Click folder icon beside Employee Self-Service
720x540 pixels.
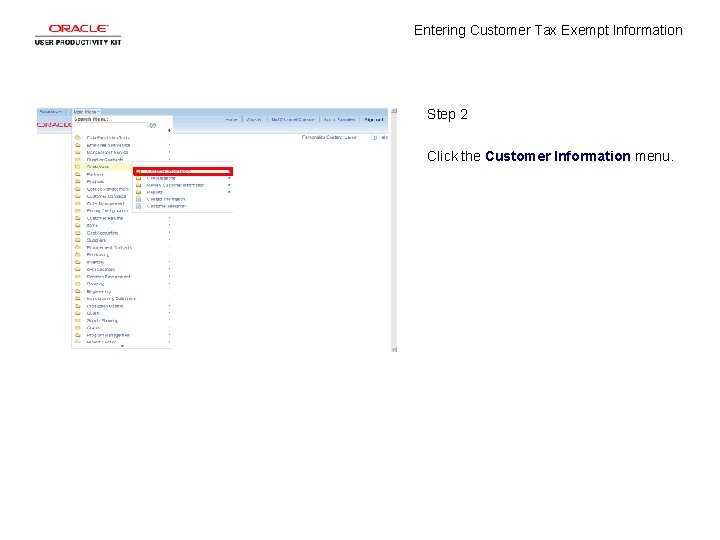(78, 145)
